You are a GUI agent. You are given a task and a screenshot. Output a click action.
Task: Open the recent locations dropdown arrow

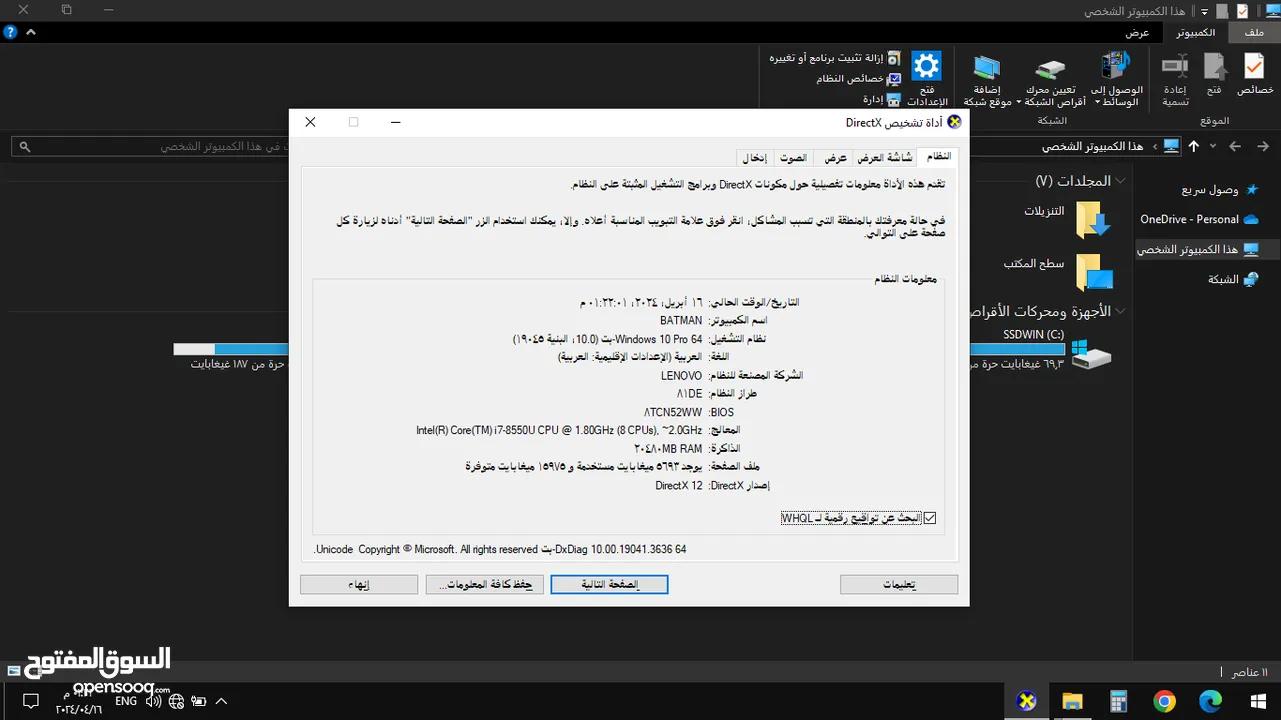1213,146
